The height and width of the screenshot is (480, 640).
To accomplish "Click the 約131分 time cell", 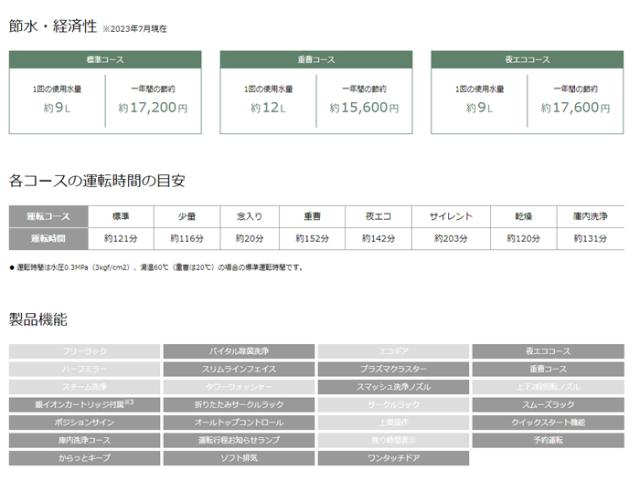I will [590, 238].
